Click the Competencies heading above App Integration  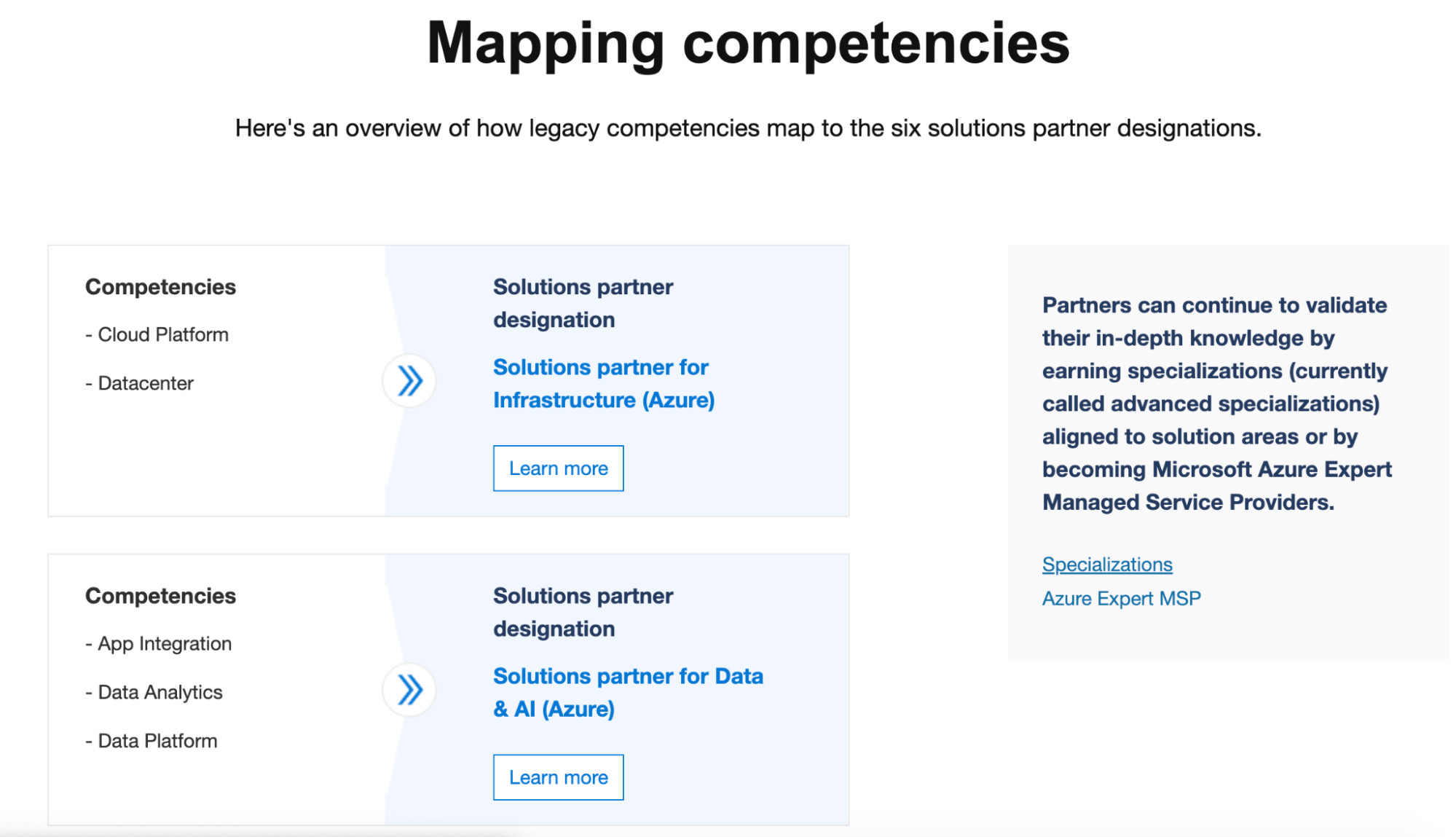click(x=160, y=596)
